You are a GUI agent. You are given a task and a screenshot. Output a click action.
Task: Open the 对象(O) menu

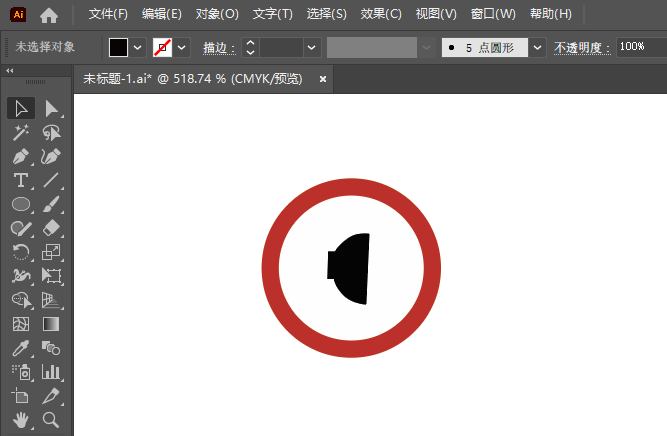click(217, 14)
